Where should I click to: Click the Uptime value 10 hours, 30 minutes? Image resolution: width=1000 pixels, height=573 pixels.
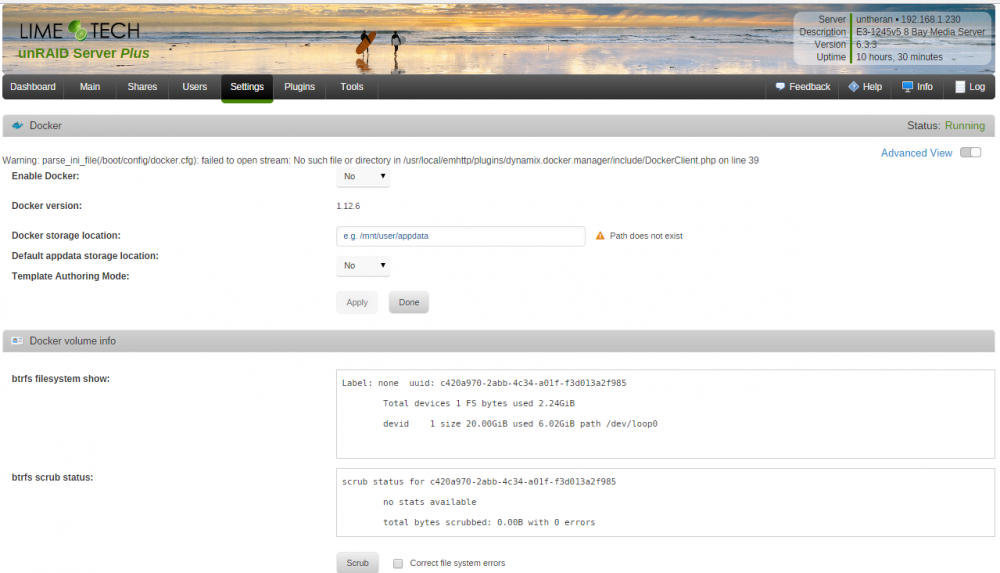(899, 57)
